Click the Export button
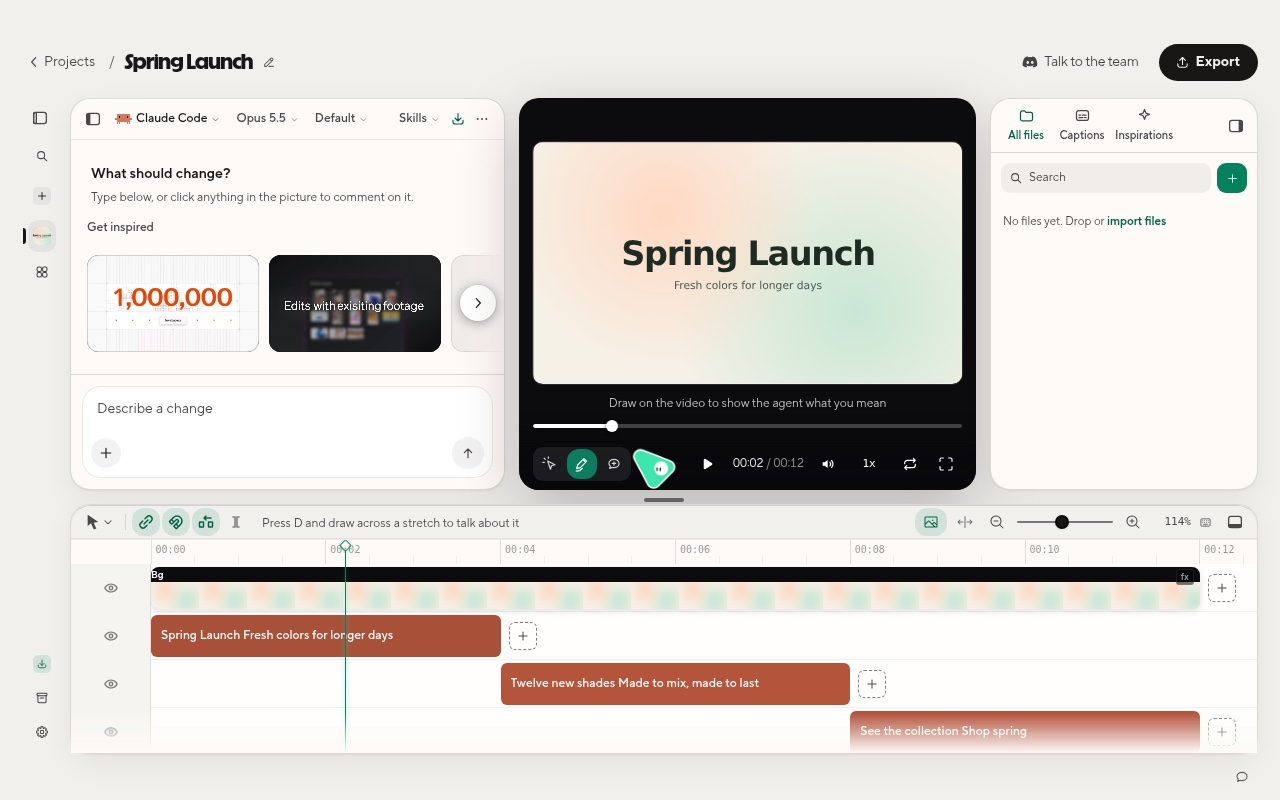 pos(1208,62)
